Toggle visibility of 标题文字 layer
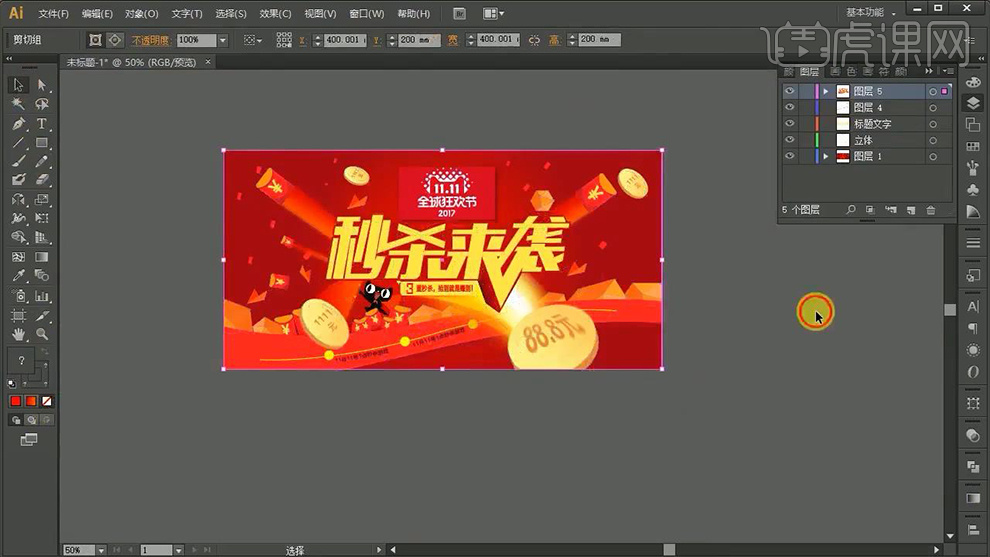The height and width of the screenshot is (557, 990). [789, 124]
